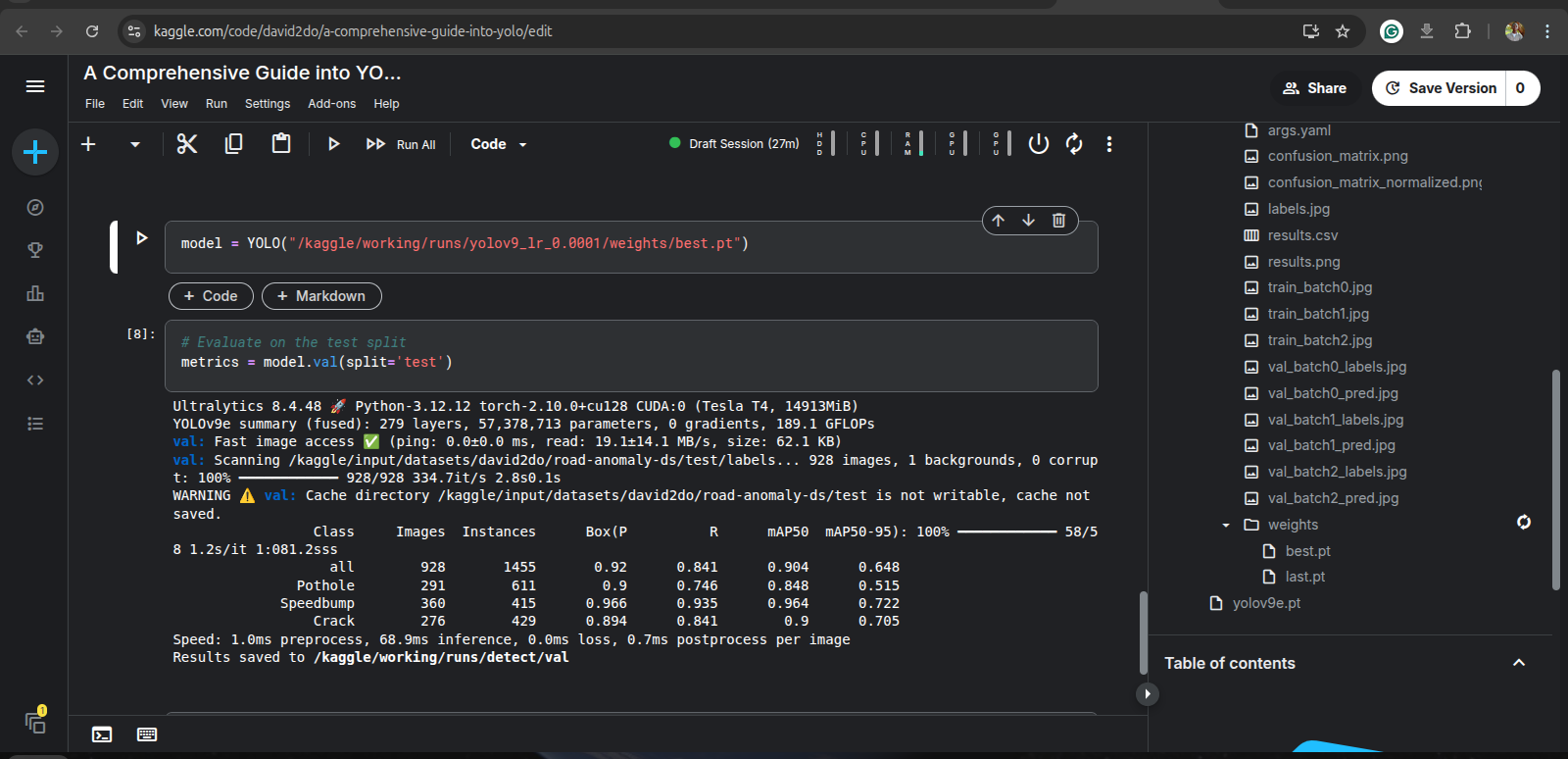Viewport: 1568px width, 759px height.
Task: Open add-cell type dropdown arrow
Action: click(x=135, y=144)
